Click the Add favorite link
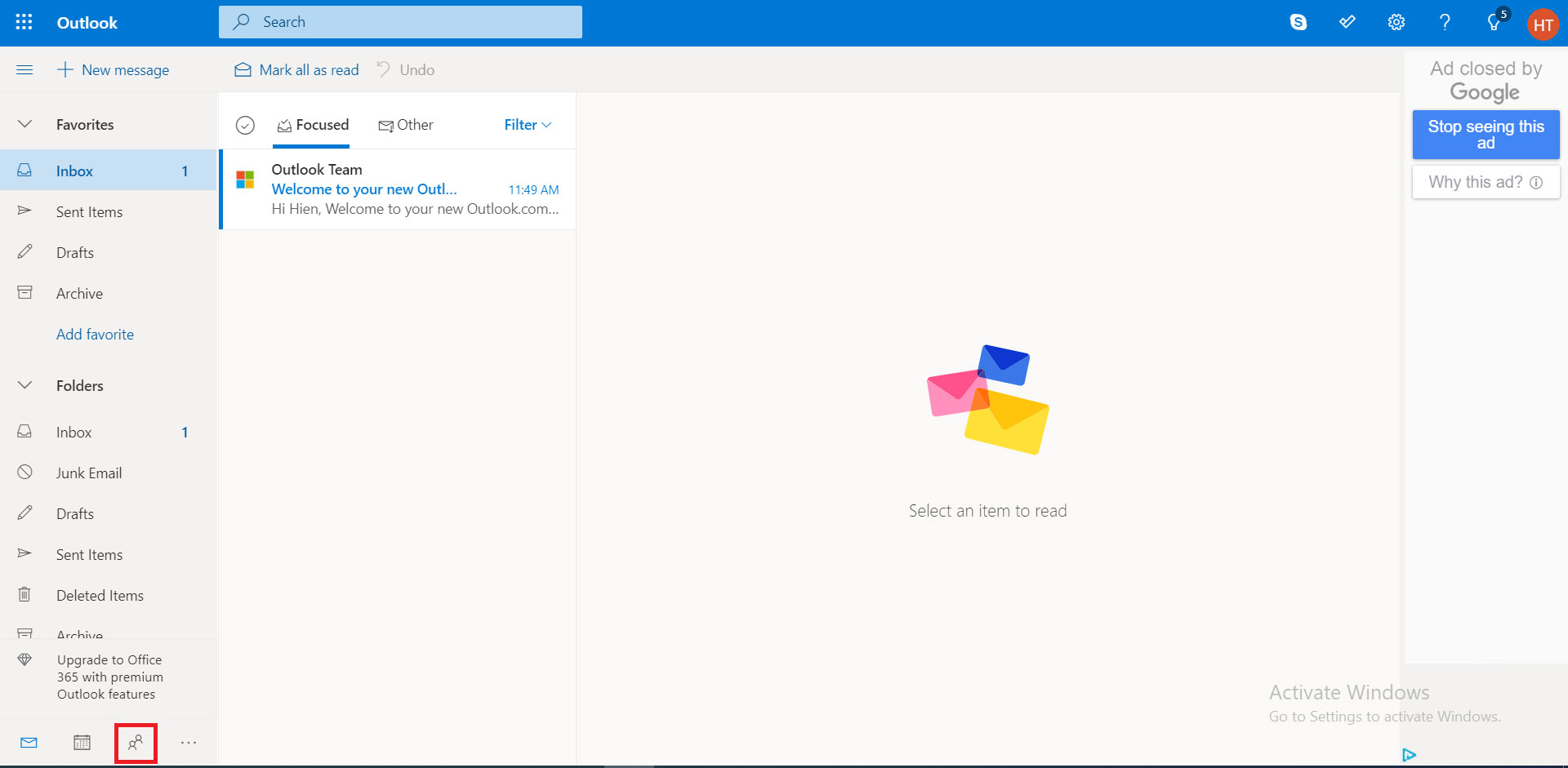 (95, 335)
